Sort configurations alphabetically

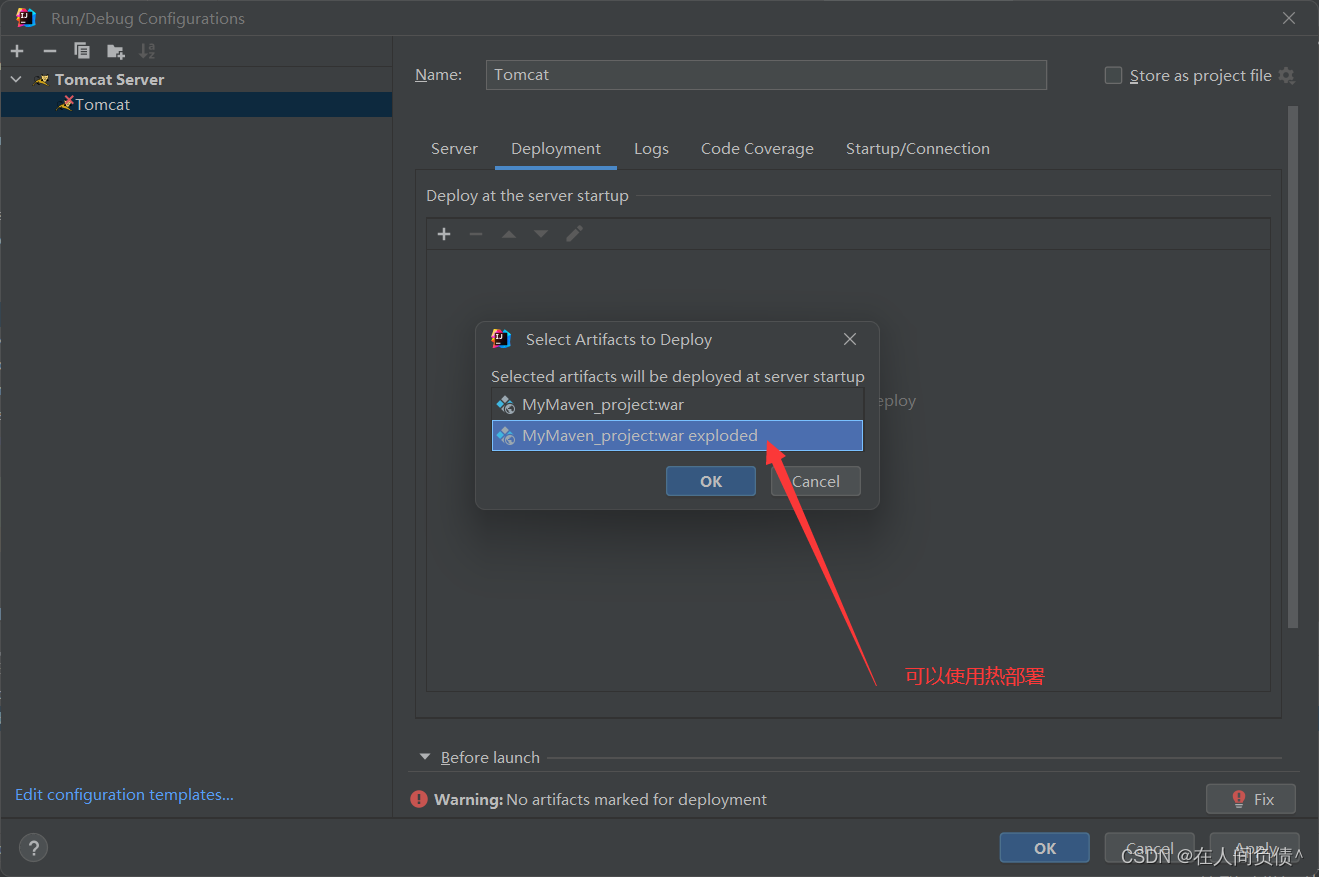pyautogui.click(x=147, y=51)
